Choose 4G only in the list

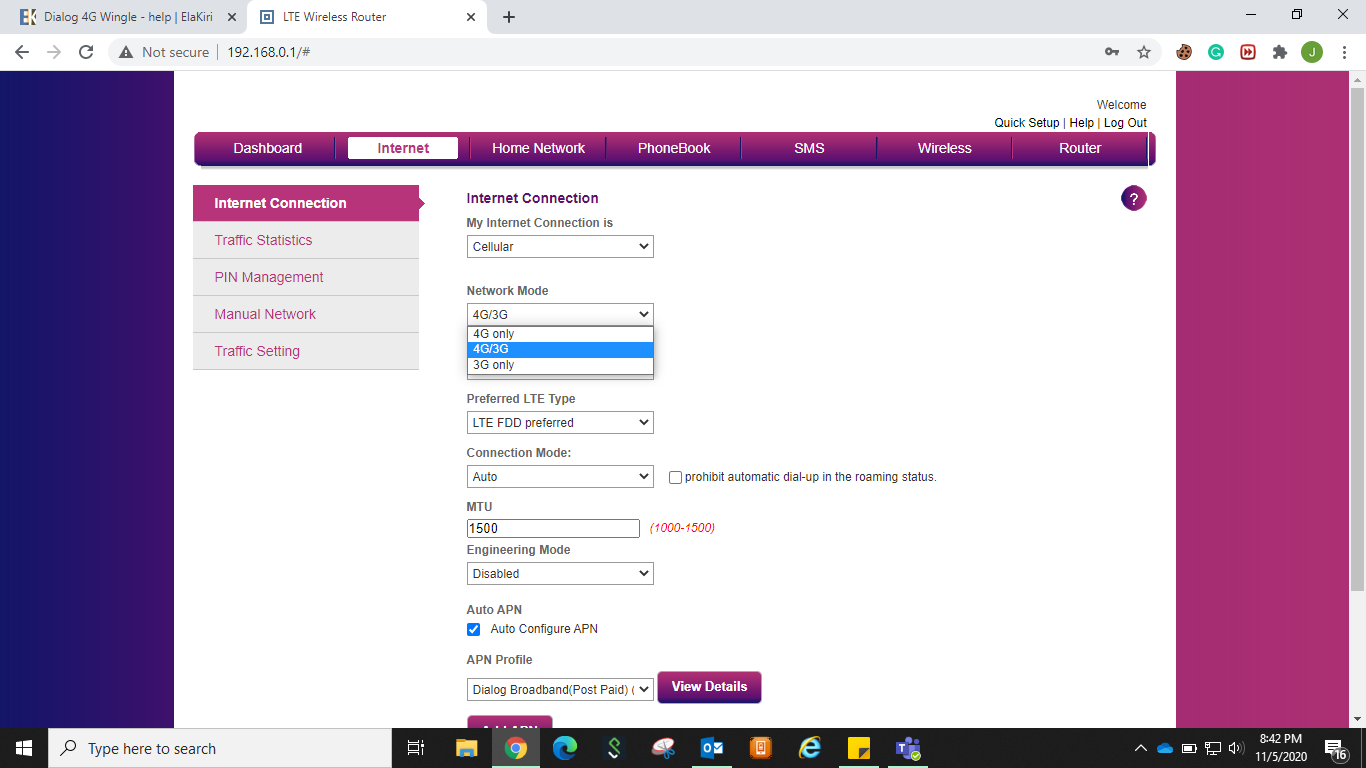tap(560, 334)
